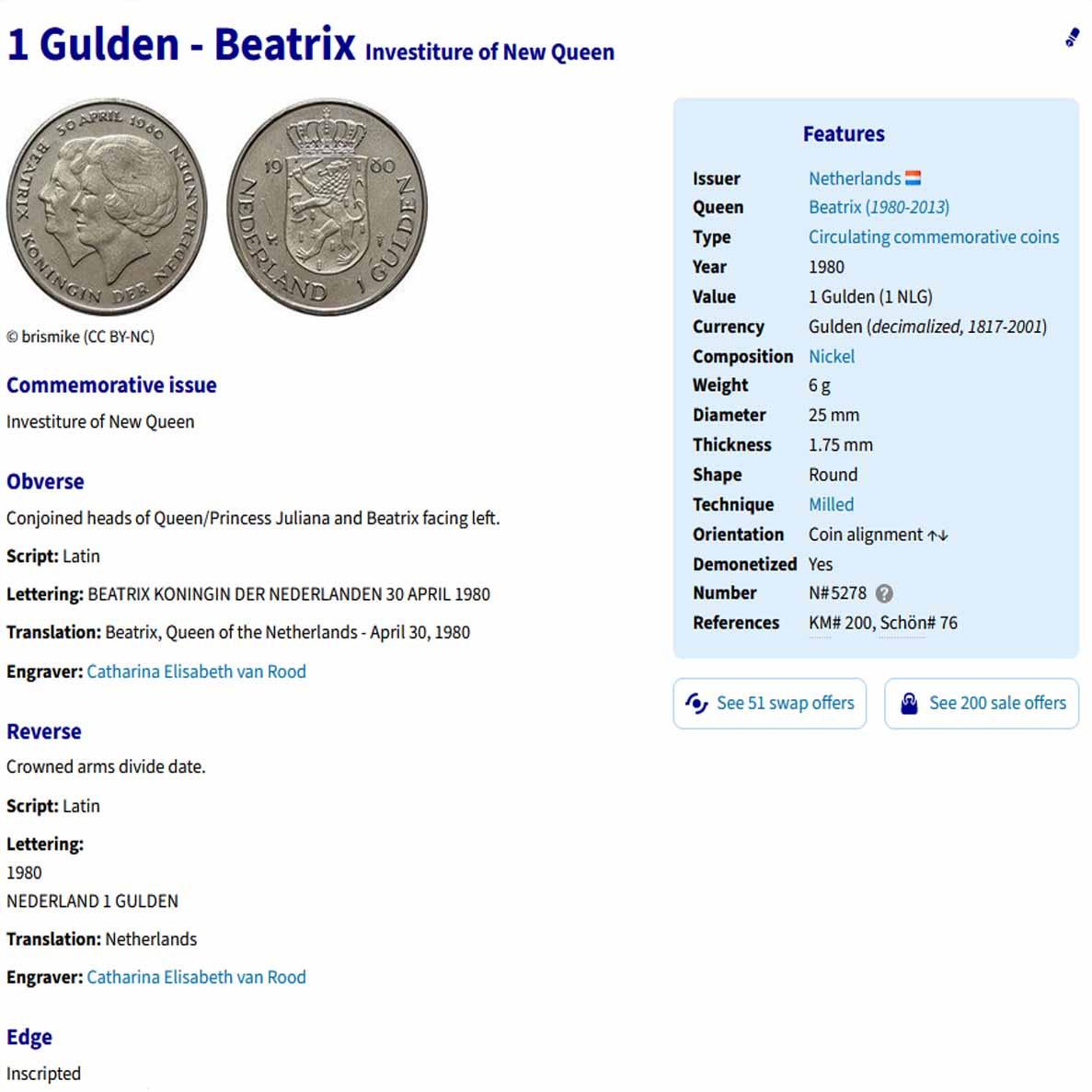
Task: Click the help question mark beside N#5278
Action: 884,593
